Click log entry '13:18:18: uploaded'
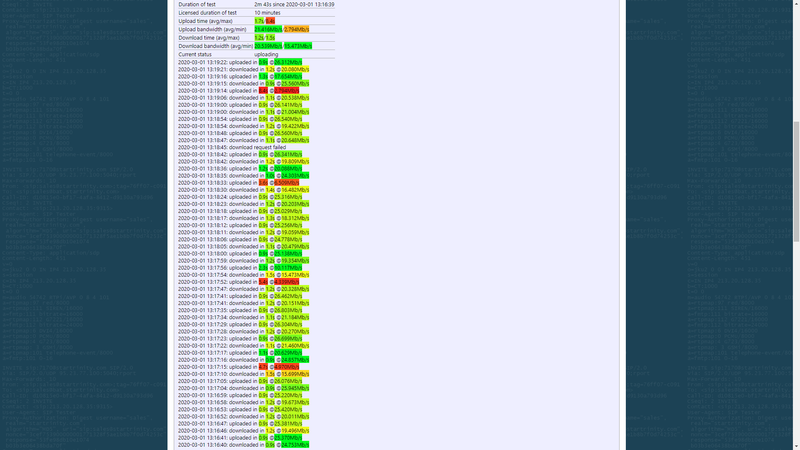Screen dimensions: 800x450 tap(240, 211)
